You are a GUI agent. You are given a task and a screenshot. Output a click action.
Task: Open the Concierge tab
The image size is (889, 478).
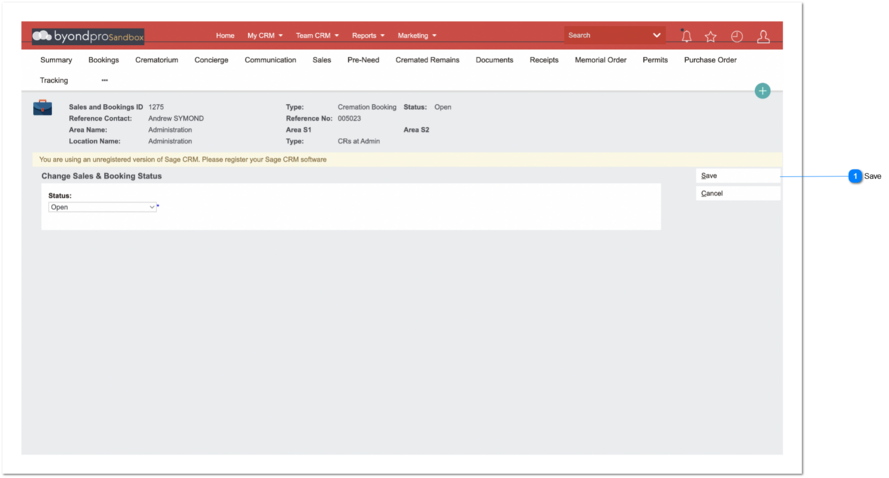[x=211, y=60]
